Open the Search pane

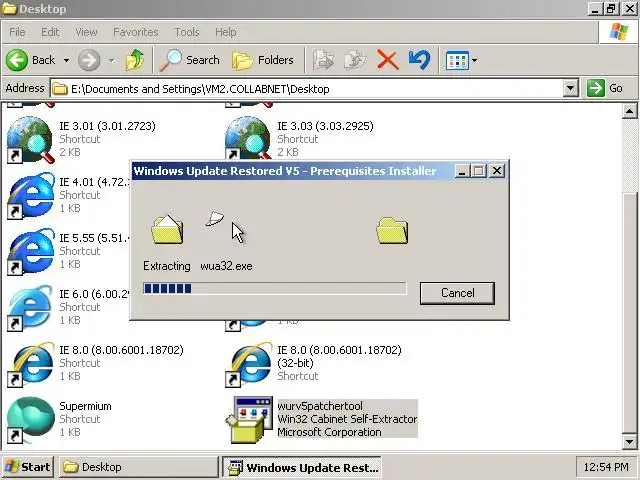(x=189, y=60)
